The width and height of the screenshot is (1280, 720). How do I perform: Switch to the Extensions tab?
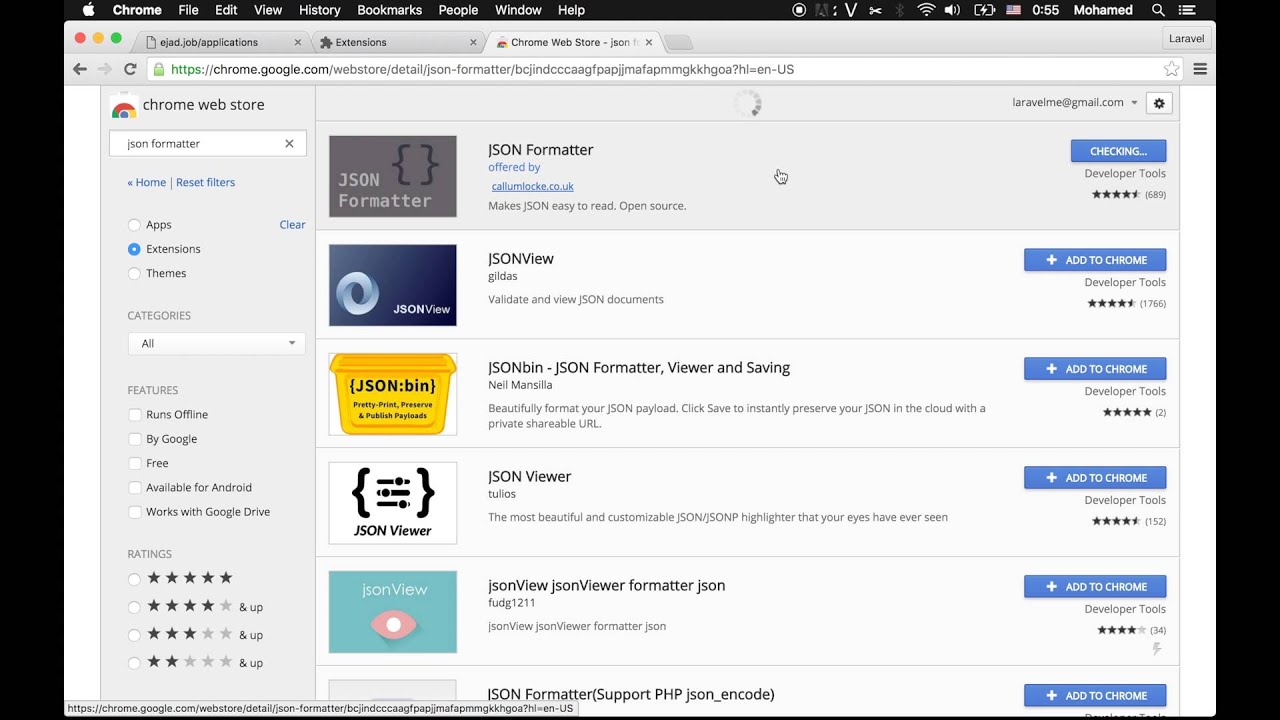(396, 42)
